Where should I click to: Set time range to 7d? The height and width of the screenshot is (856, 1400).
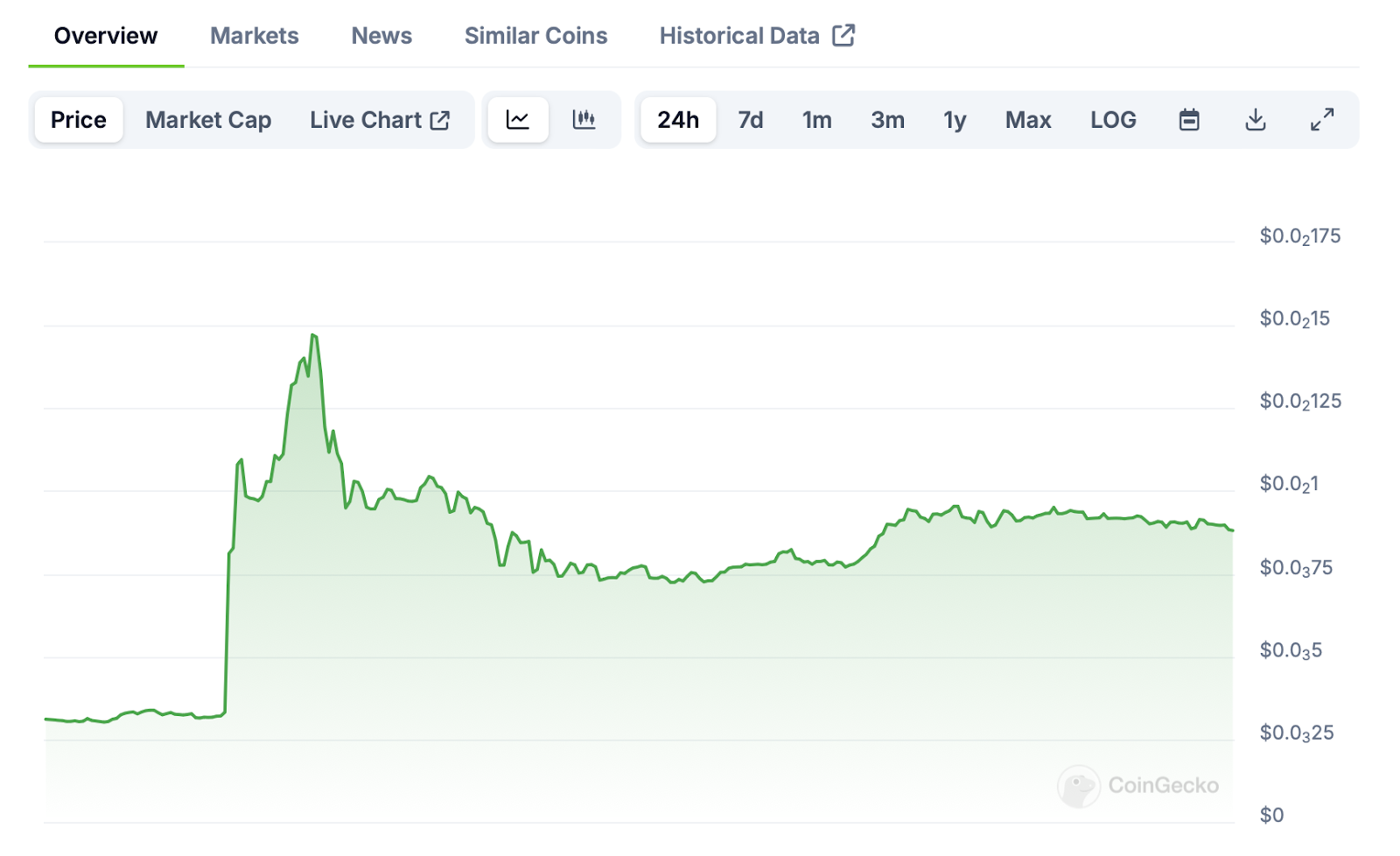(751, 120)
